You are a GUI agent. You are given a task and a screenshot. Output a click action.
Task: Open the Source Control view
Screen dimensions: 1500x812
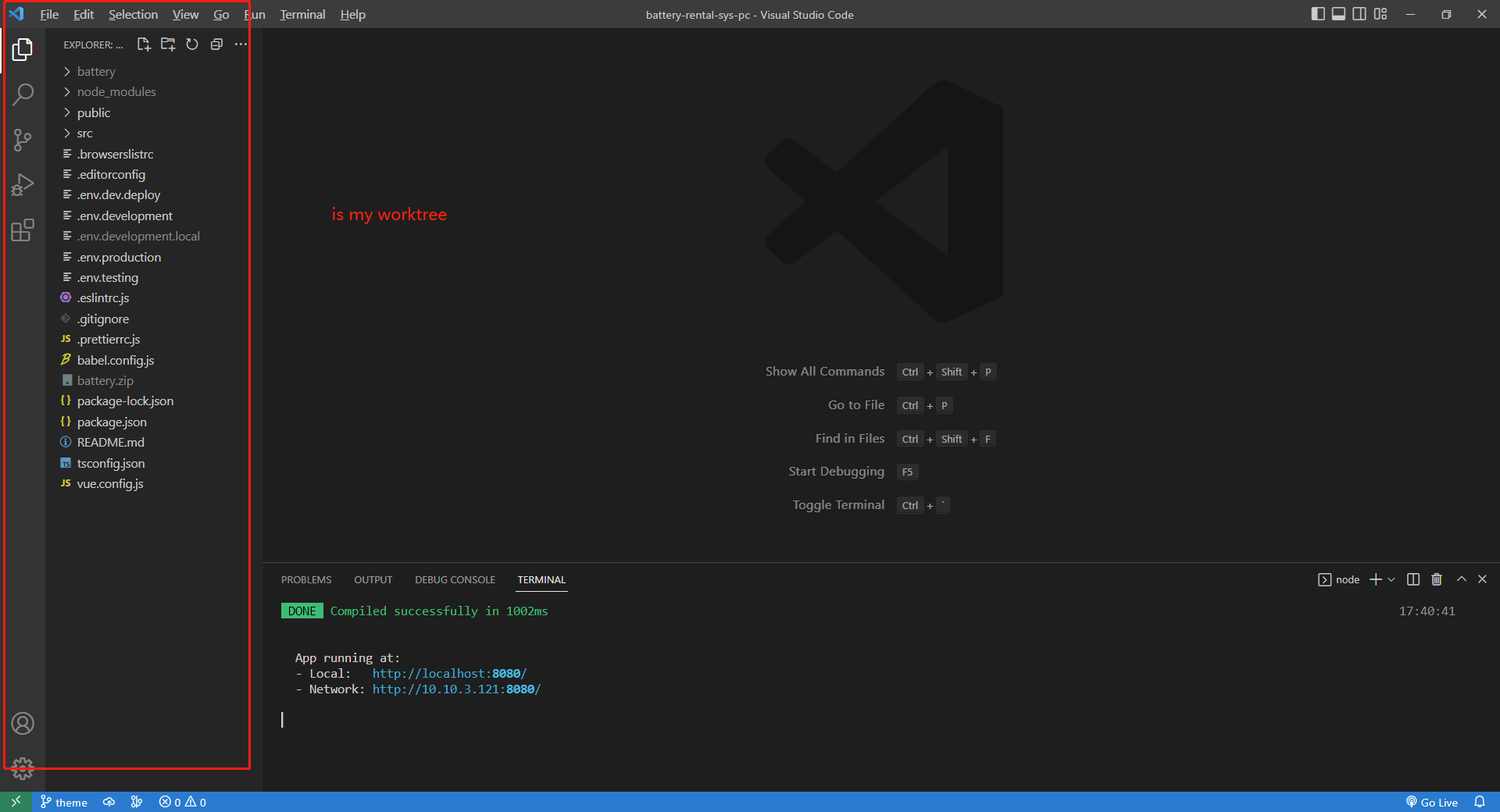(23, 139)
